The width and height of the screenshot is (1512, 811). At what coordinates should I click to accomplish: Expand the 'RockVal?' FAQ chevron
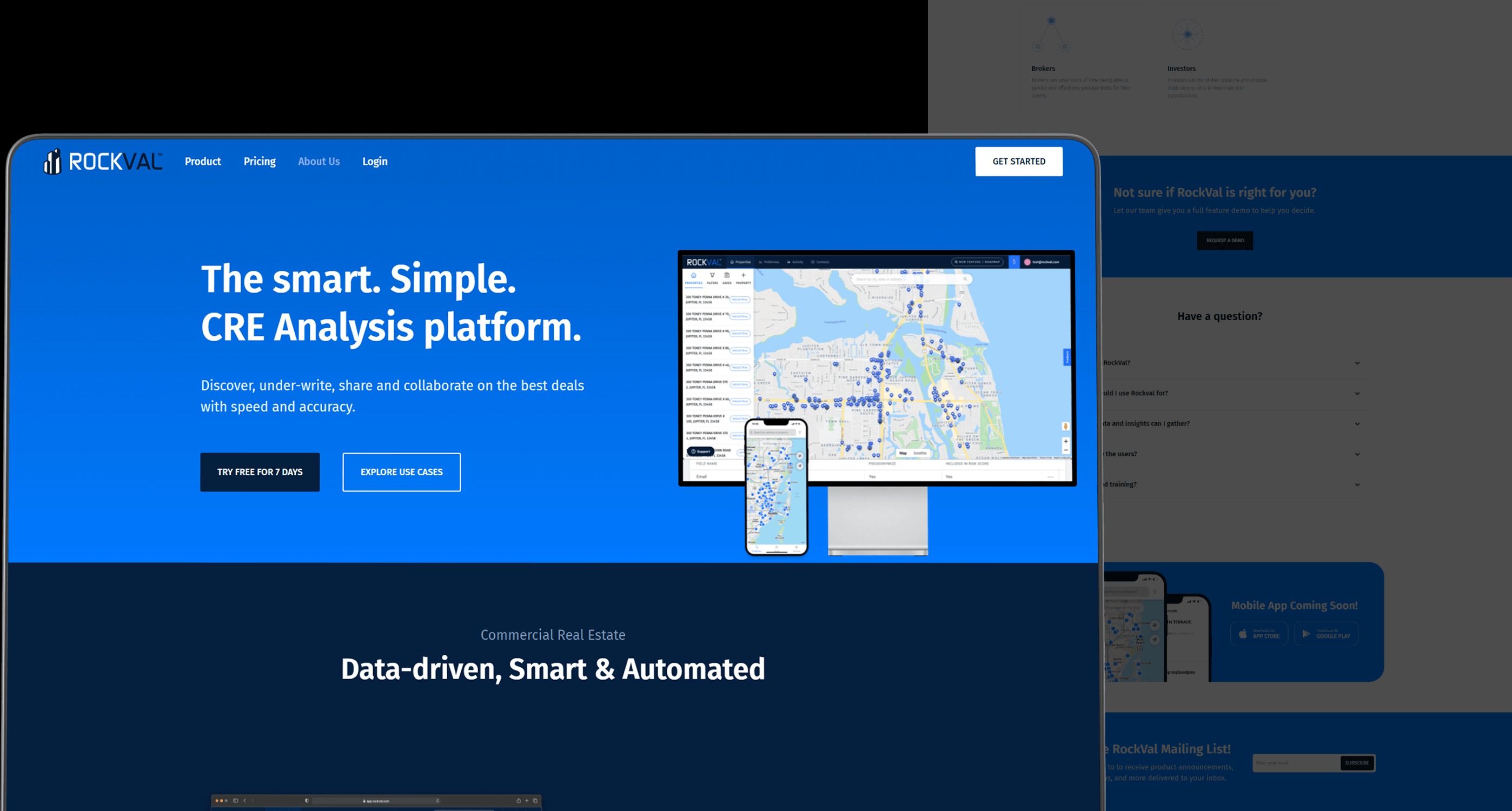(x=1357, y=363)
